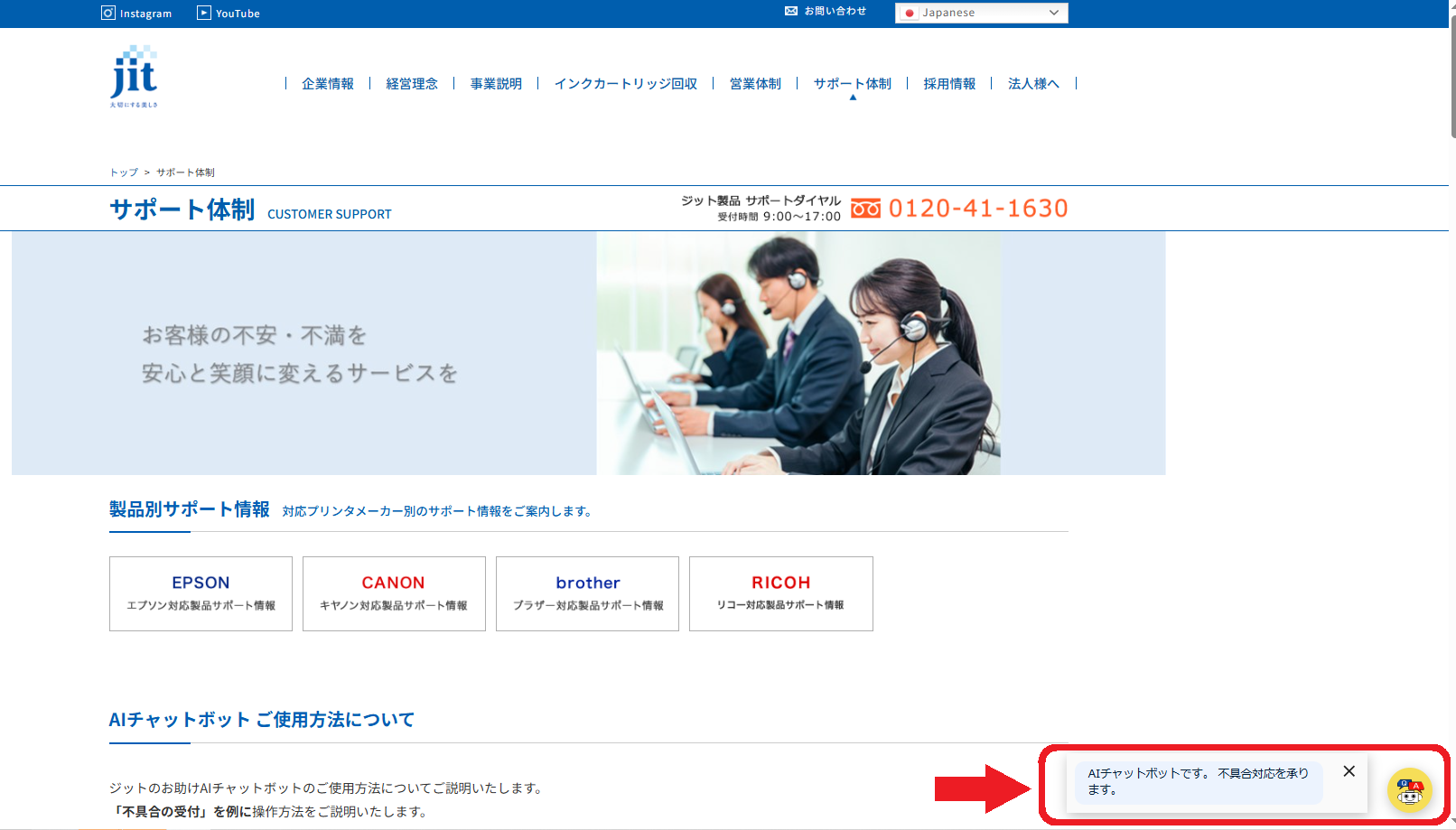Viewport: 1456px width, 830px height.
Task: Click the Japanese flag icon
Action: [910, 13]
